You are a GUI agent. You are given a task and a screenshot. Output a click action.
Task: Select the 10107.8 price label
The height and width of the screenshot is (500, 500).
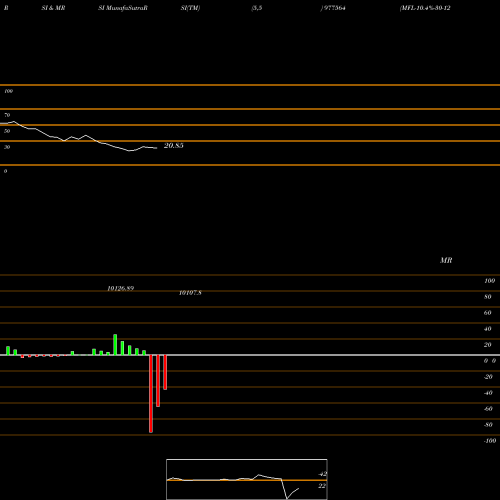point(190,293)
